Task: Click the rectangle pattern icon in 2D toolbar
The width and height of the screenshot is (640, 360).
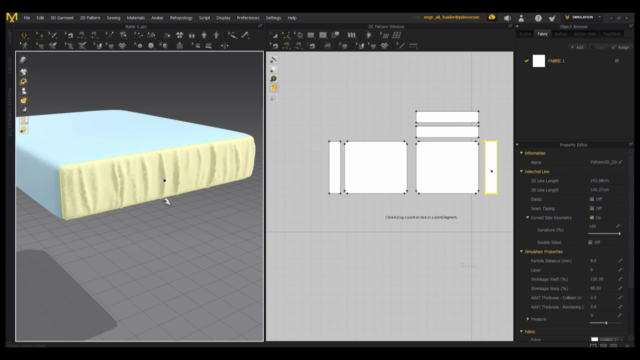Action: coord(311,36)
